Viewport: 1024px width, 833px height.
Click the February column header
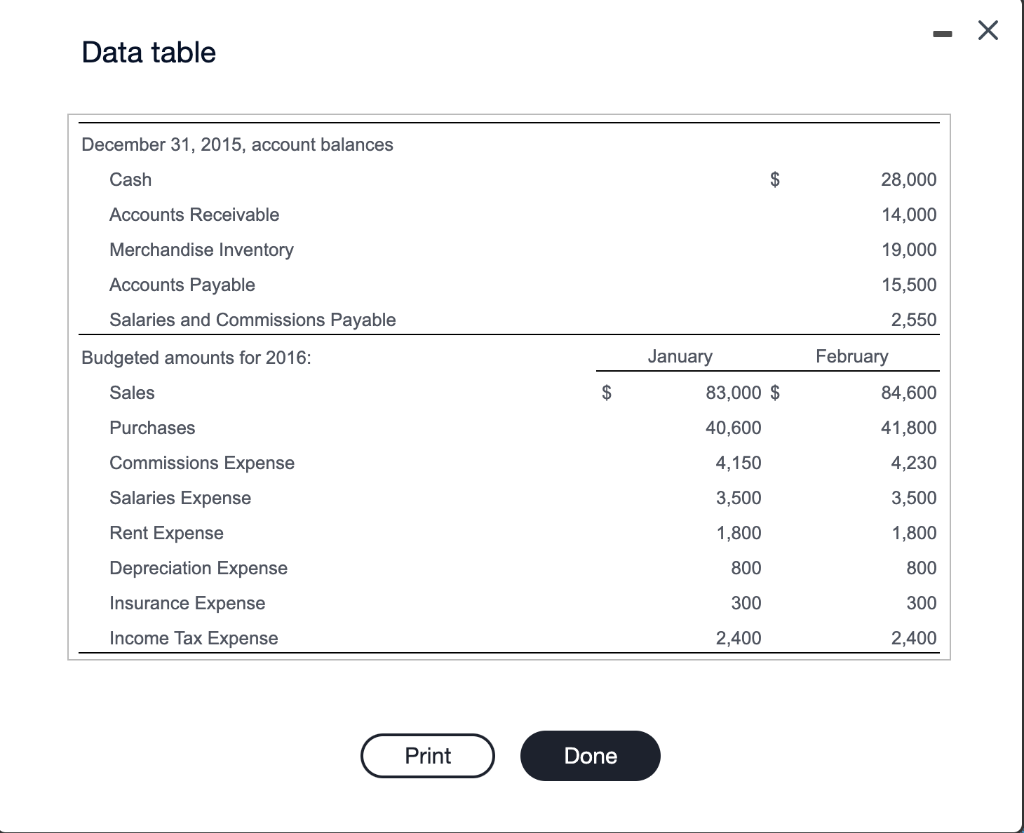(852, 356)
